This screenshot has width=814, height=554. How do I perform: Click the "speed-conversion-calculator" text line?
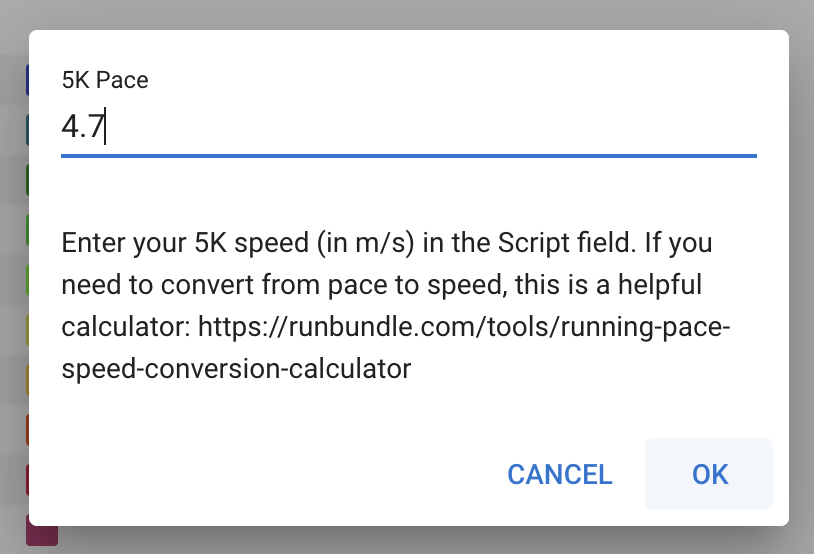point(236,368)
